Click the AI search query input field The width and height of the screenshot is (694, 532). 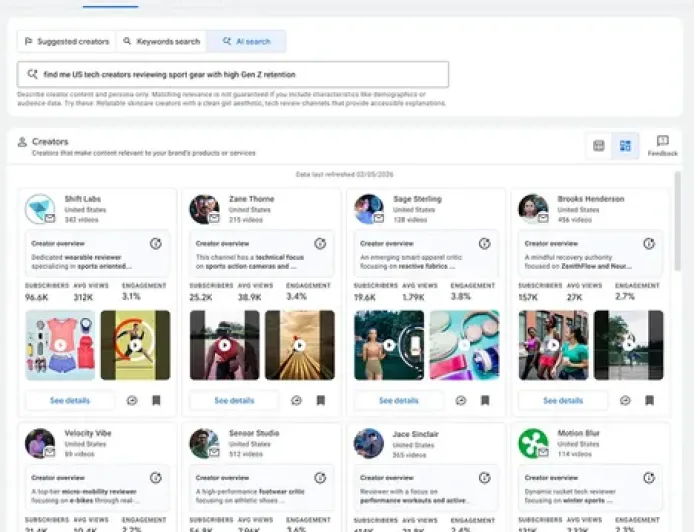click(233, 74)
